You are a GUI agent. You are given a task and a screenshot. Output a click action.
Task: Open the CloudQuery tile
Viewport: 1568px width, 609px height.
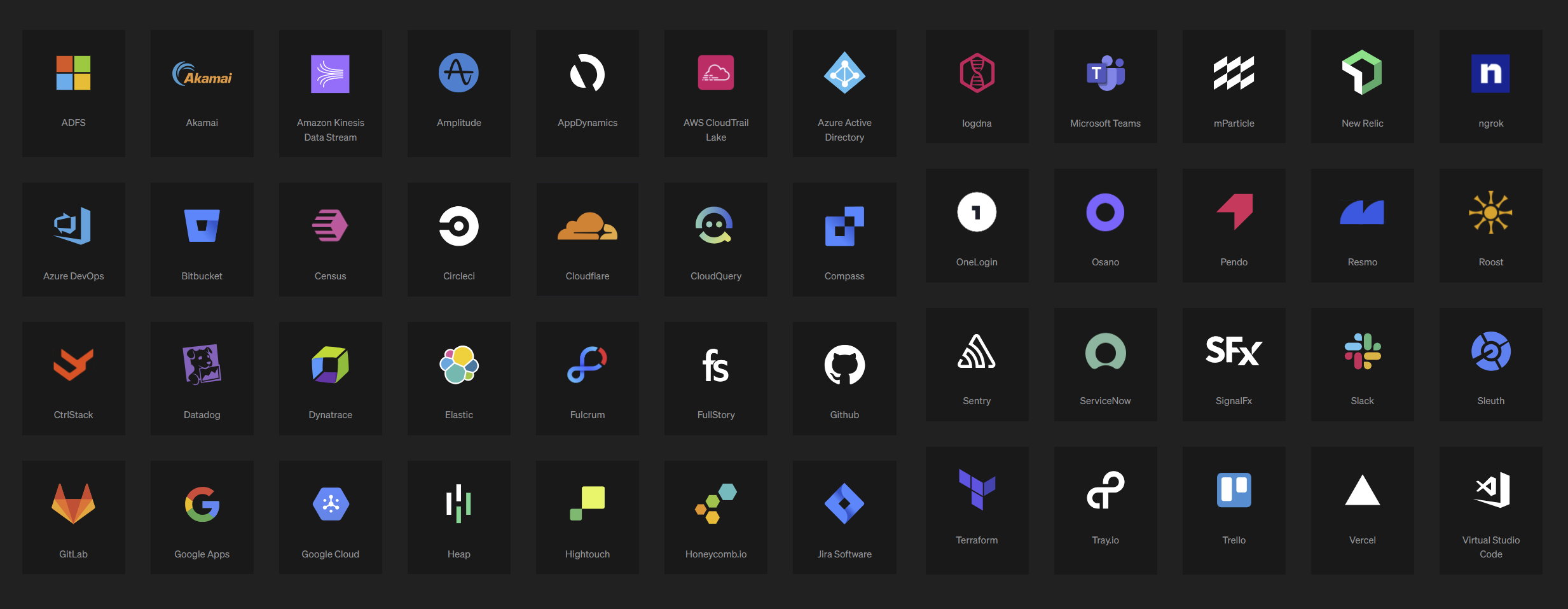pos(716,239)
